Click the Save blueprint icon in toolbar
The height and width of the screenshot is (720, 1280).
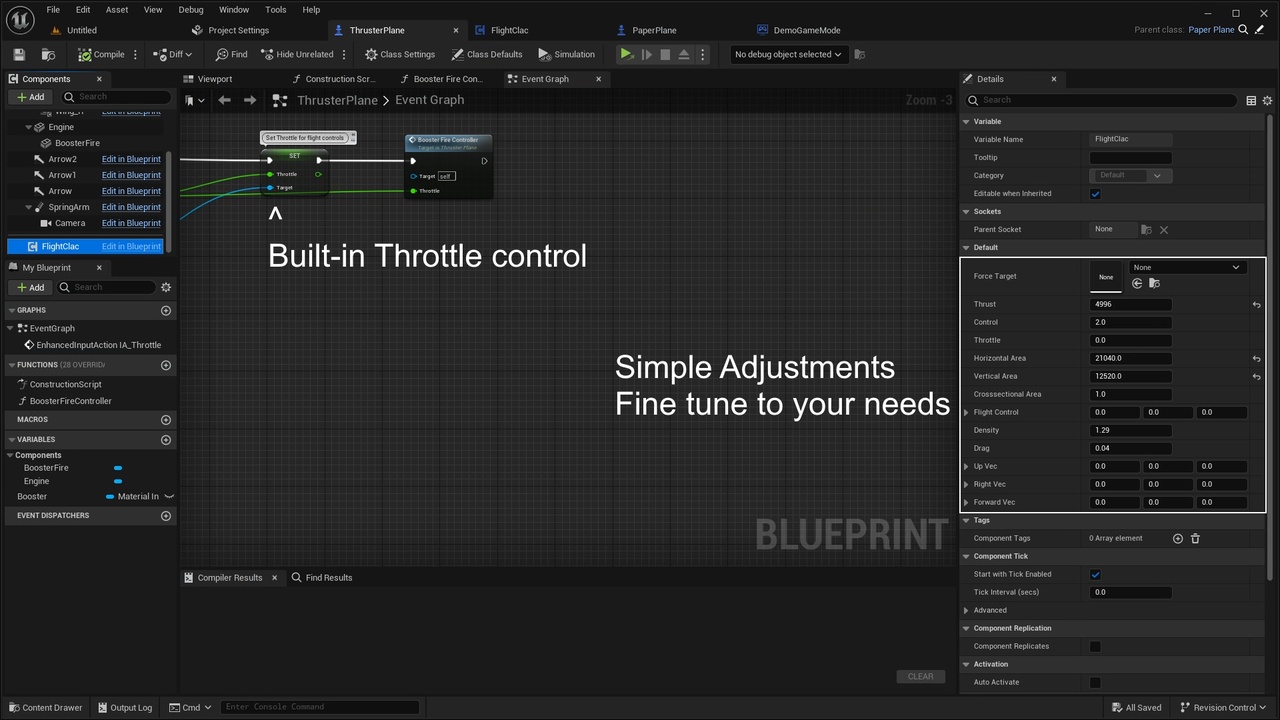point(19,54)
